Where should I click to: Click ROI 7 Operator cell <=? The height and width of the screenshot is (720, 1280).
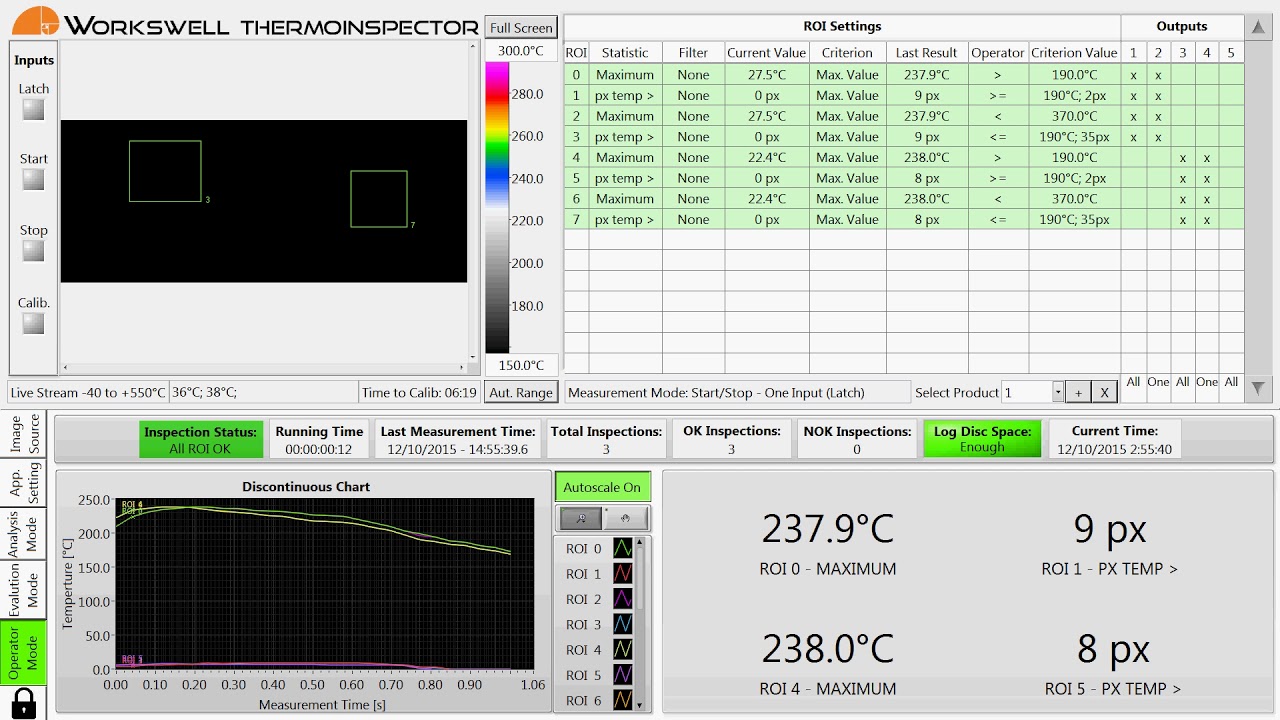(x=998, y=220)
